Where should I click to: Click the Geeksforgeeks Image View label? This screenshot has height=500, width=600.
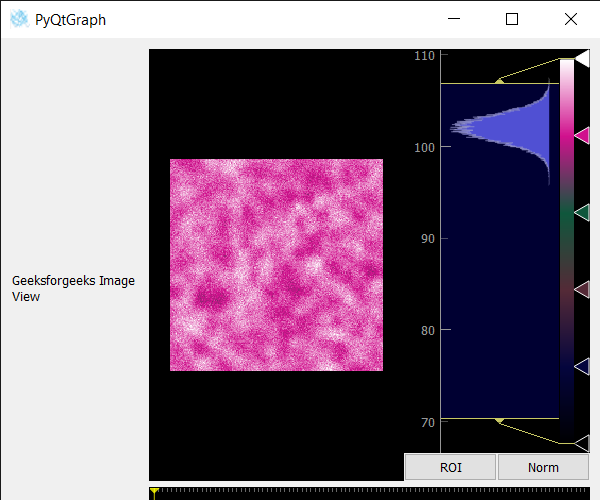point(73,288)
